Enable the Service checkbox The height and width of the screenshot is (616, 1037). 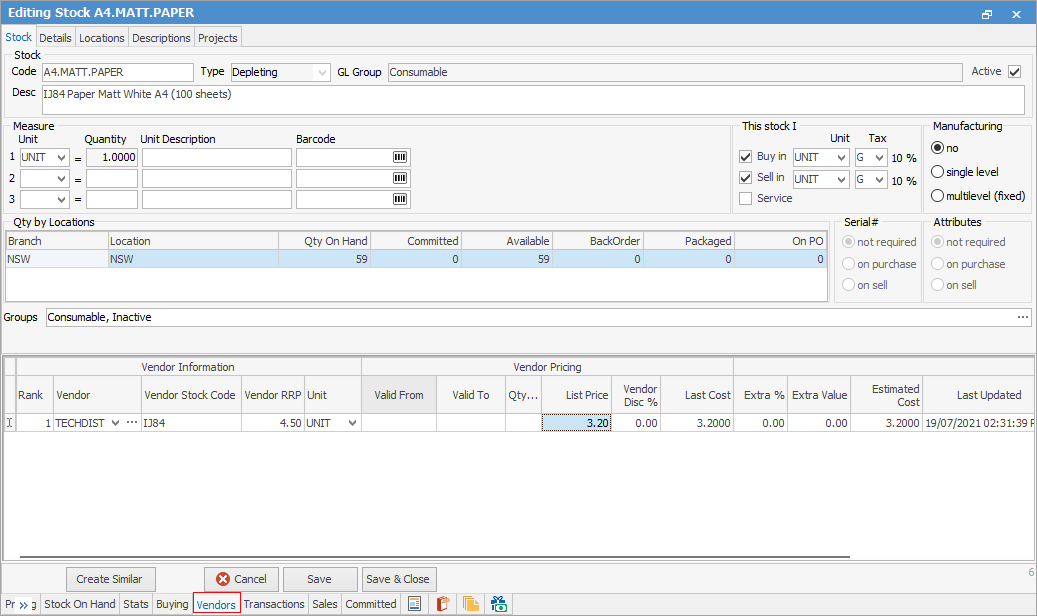[745, 197]
